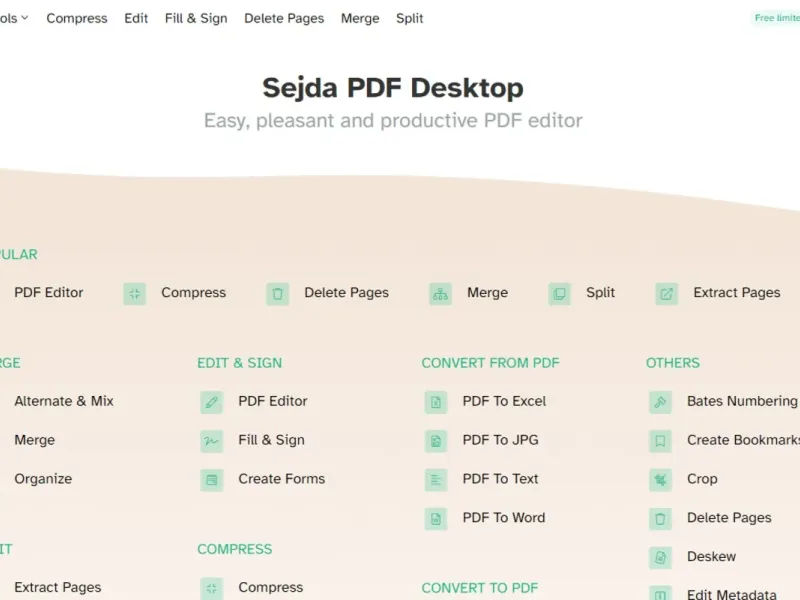Click the Bates Numbering icon
Image resolution: width=800 pixels, height=600 pixels.
(x=660, y=402)
